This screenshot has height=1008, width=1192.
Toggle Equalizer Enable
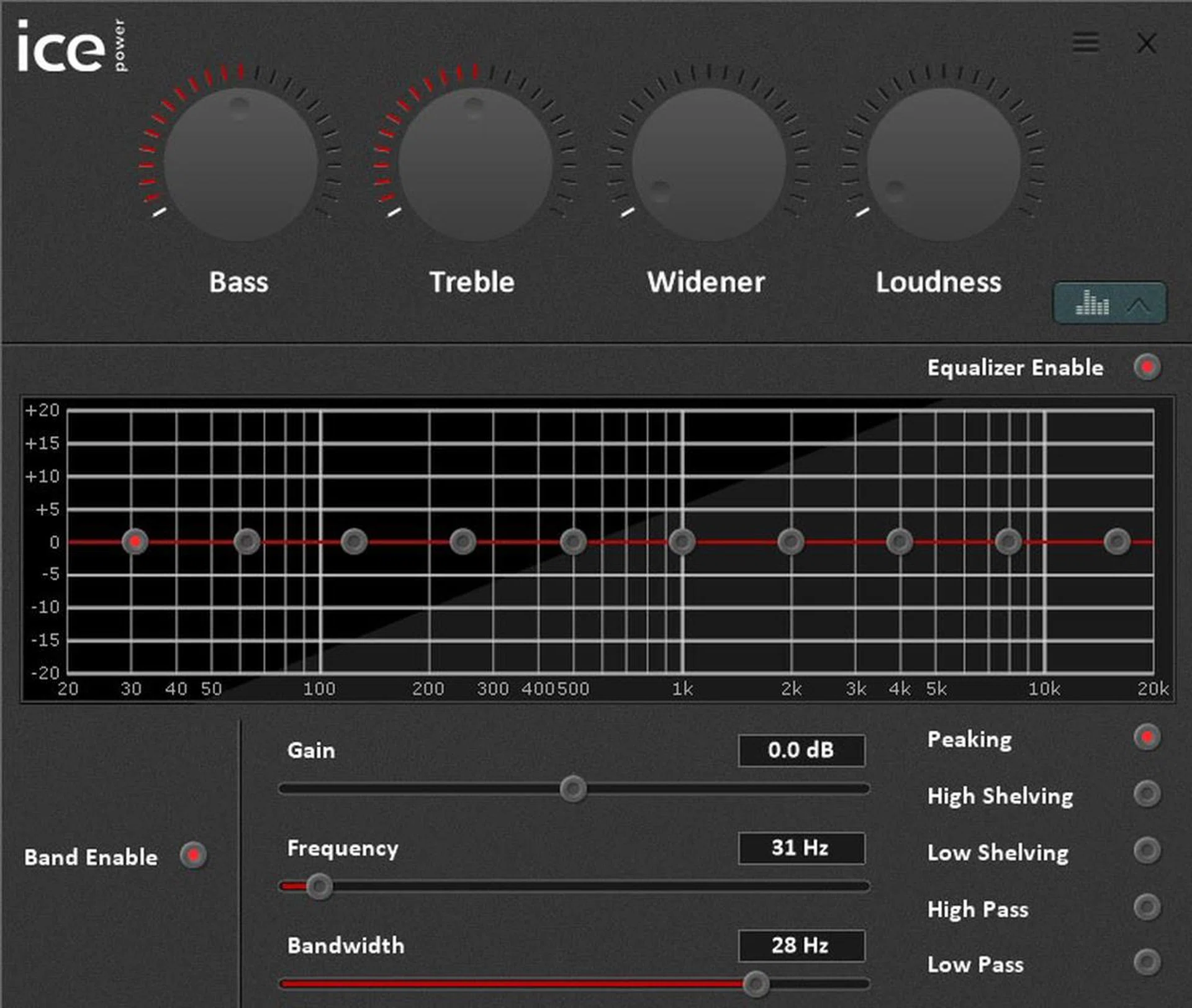point(1147,367)
